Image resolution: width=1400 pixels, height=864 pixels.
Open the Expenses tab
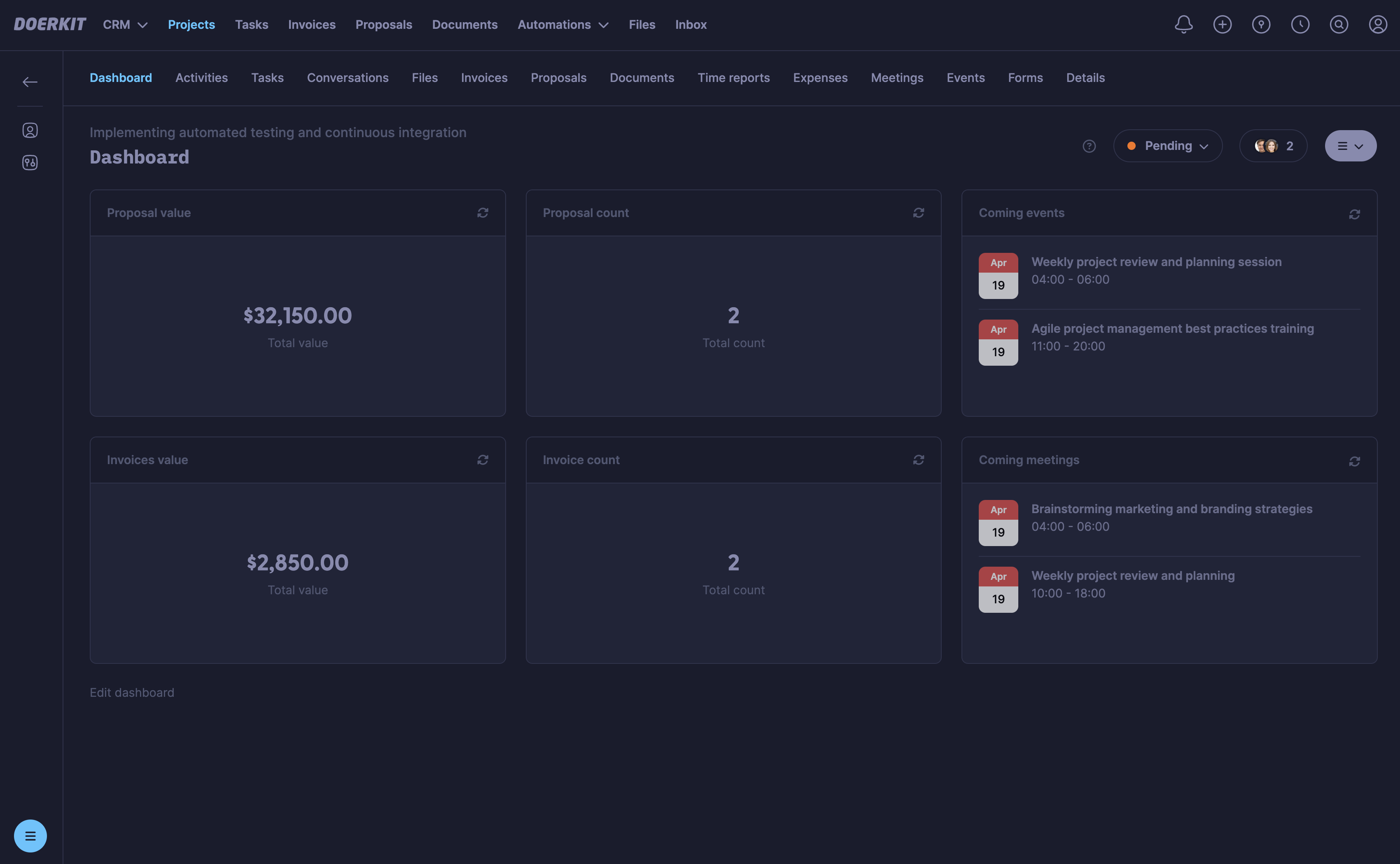[x=820, y=78]
